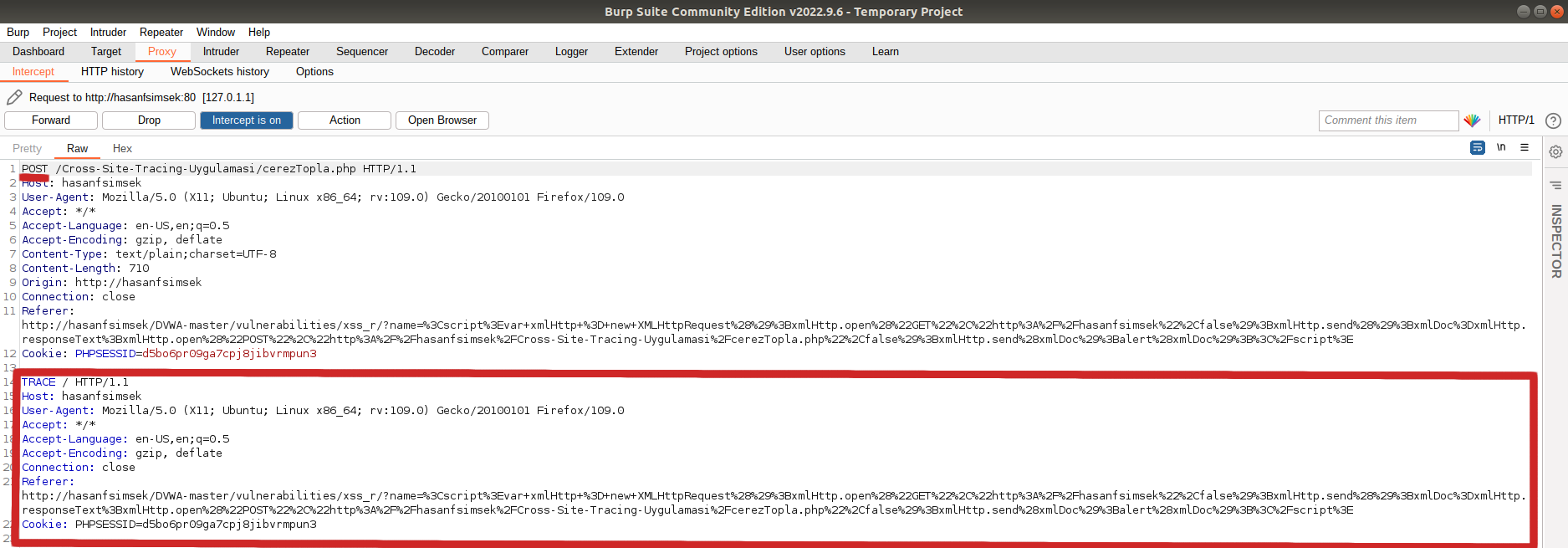The image size is (1568, 548).
Task: Open the Action menu button
Action: click(345, 120)
